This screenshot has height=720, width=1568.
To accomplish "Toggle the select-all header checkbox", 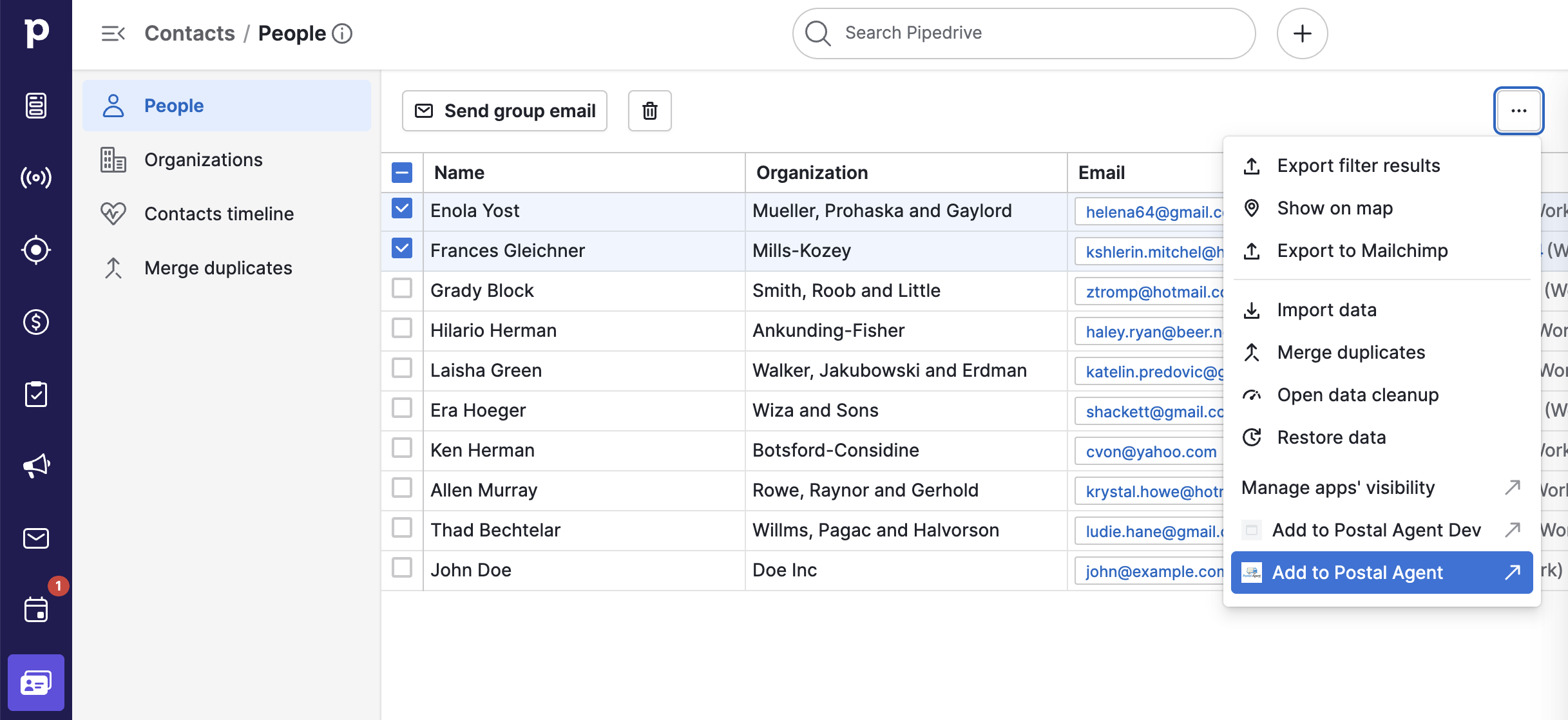I will 402,173.
